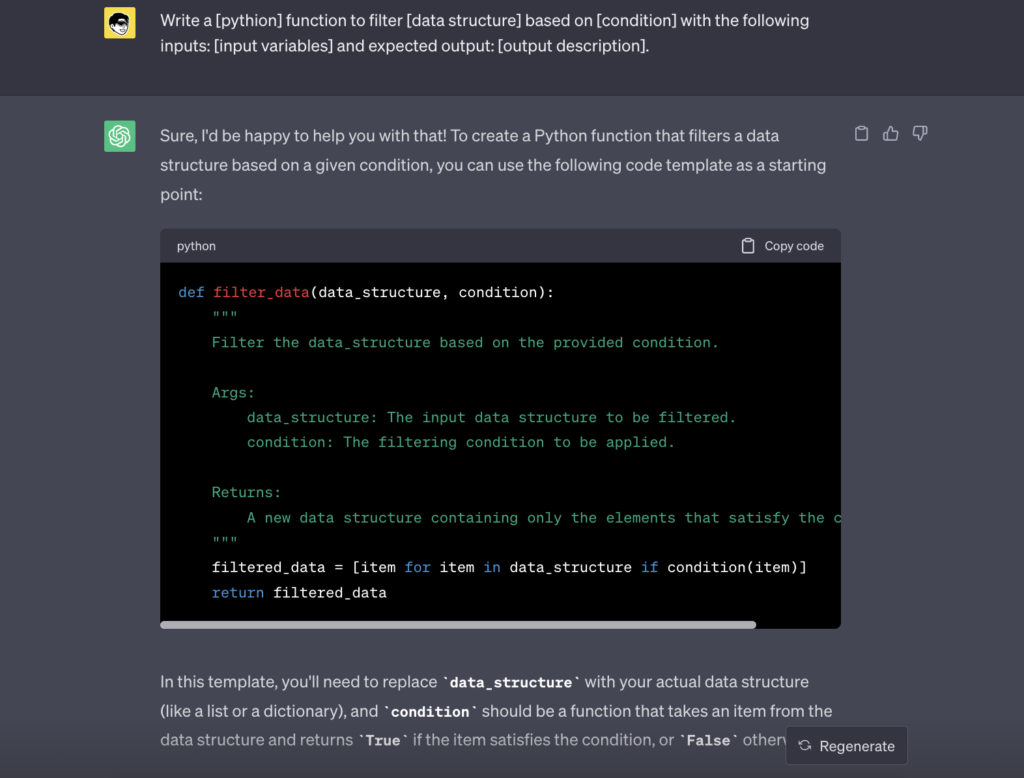Click the filter_data function name in code

click(263, 292)
